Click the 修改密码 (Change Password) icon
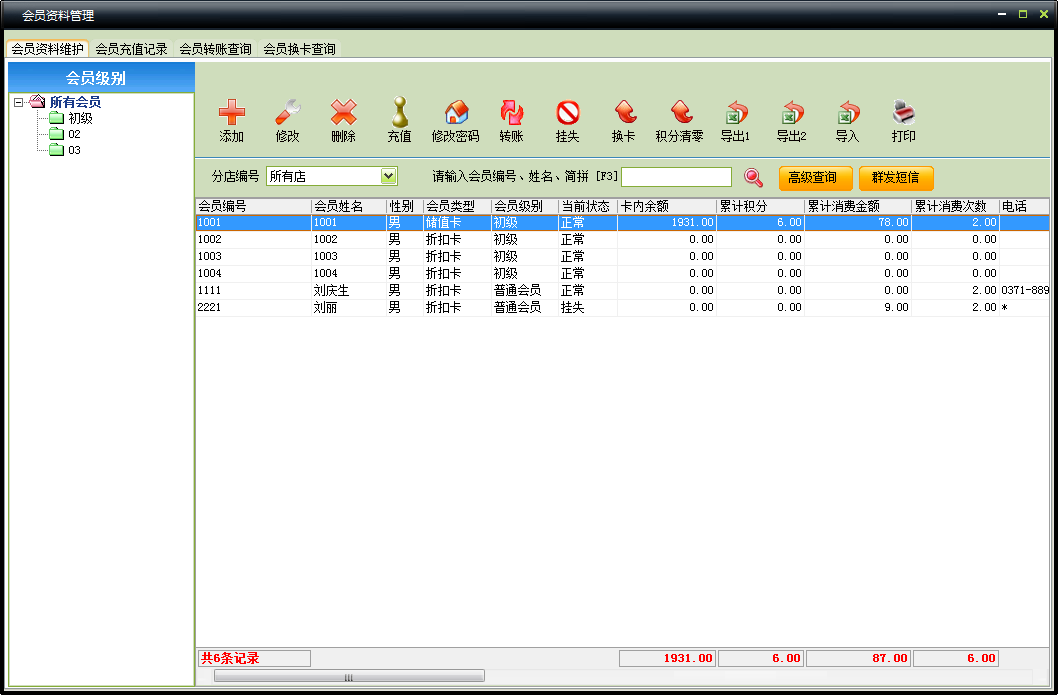The image size is (1058, 695). click(x=455, y=120)
